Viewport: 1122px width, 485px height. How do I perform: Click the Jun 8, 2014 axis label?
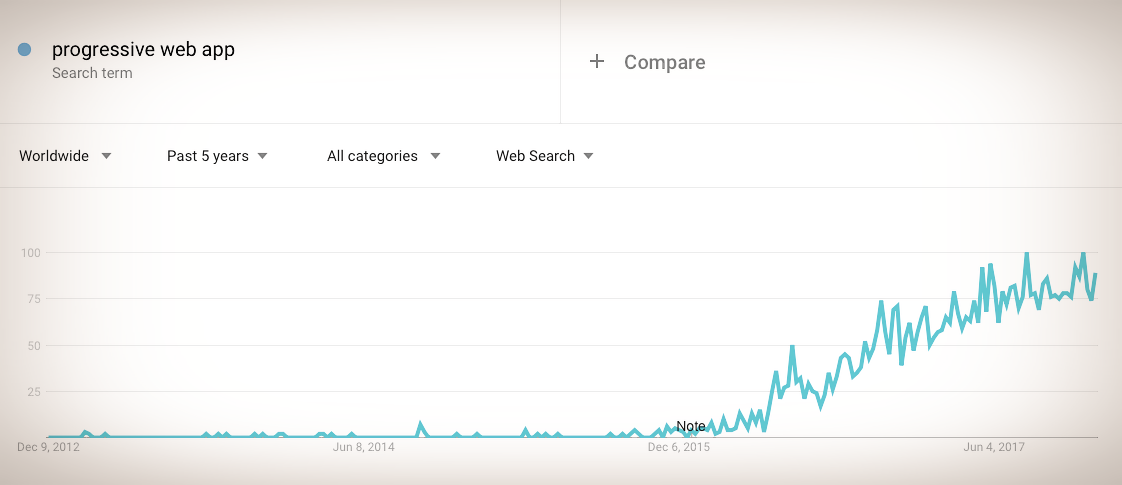click(364, 448)
